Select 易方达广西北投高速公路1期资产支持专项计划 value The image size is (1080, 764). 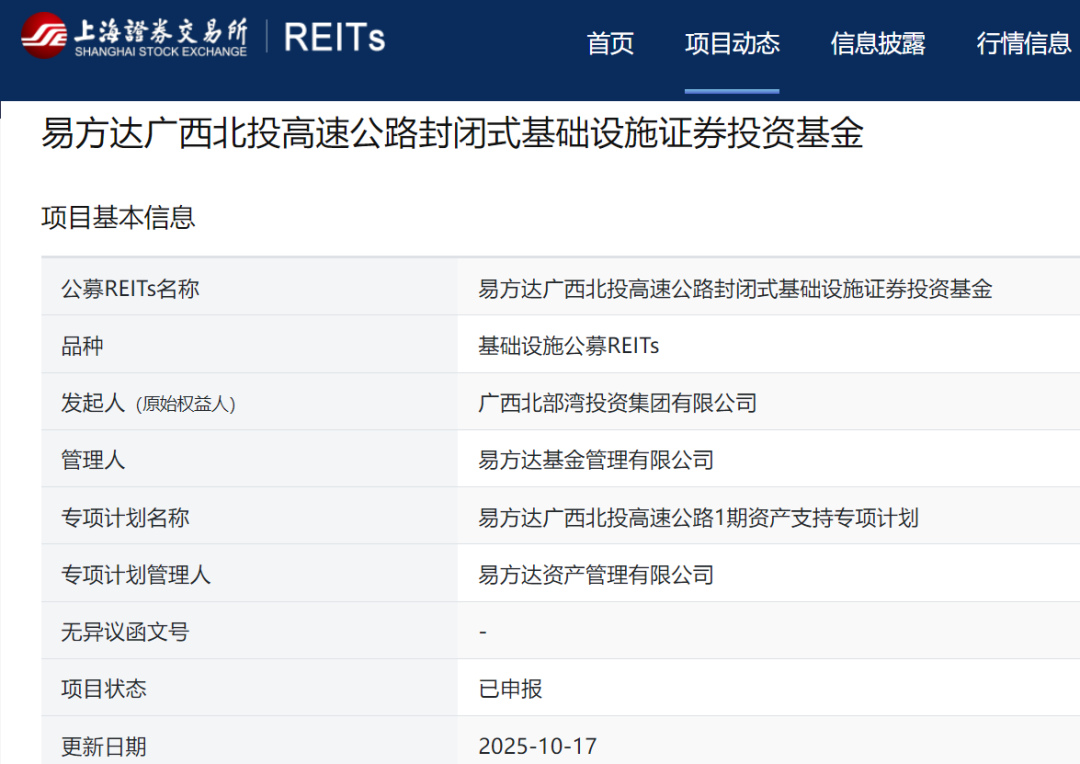[x=698, y=517]
